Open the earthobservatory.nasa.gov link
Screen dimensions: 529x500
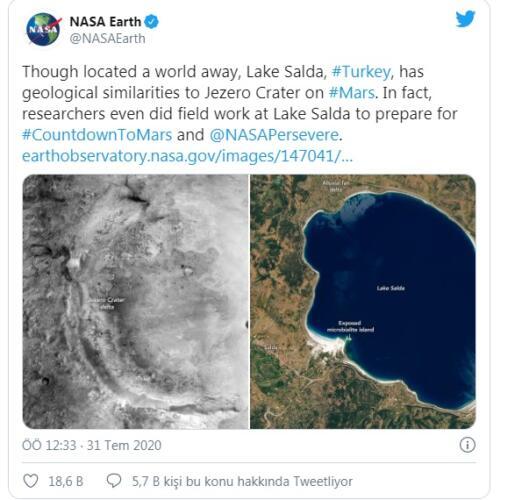tap(187, 156)
